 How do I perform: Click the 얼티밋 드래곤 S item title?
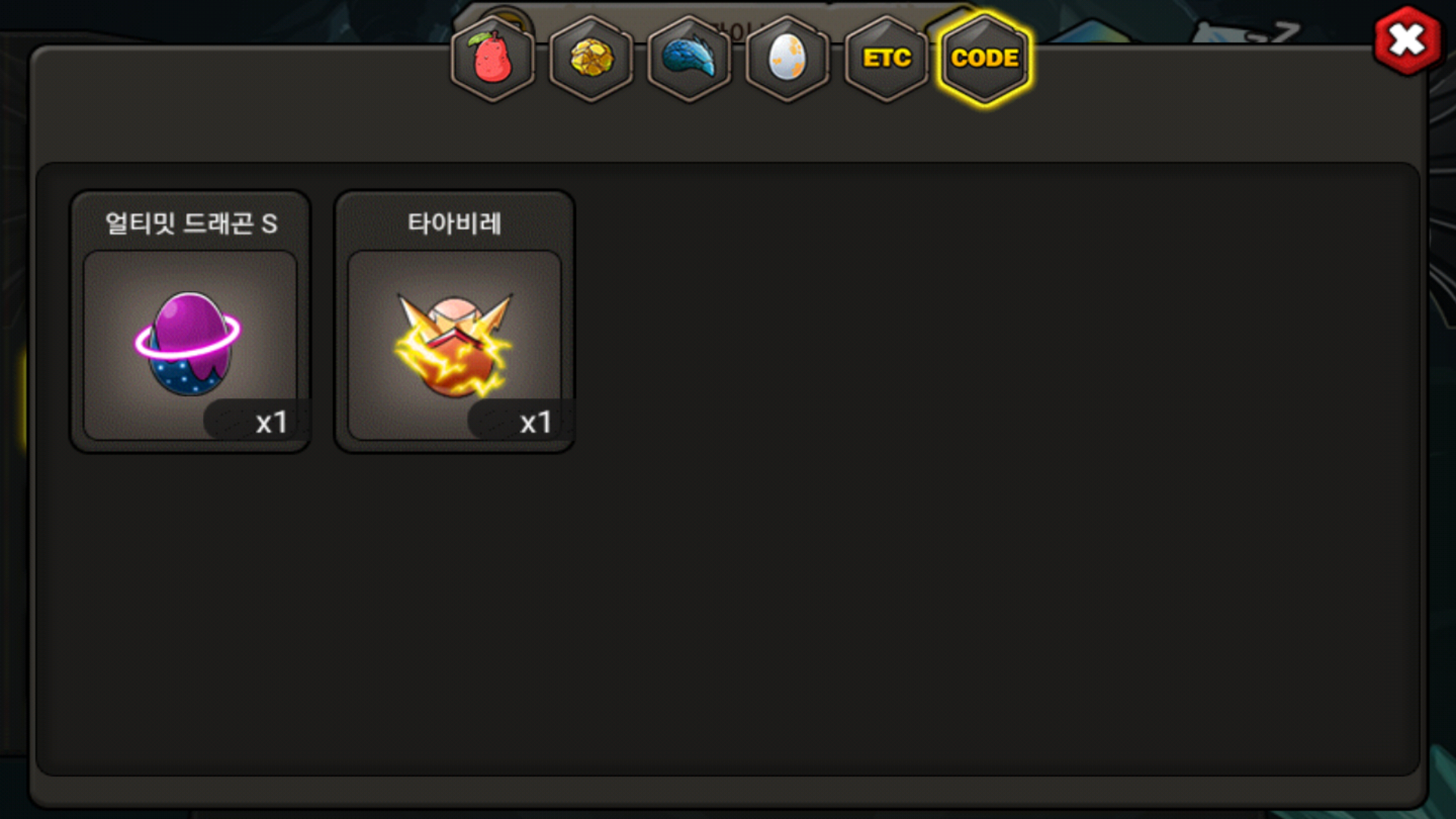[x=191, y=223]
